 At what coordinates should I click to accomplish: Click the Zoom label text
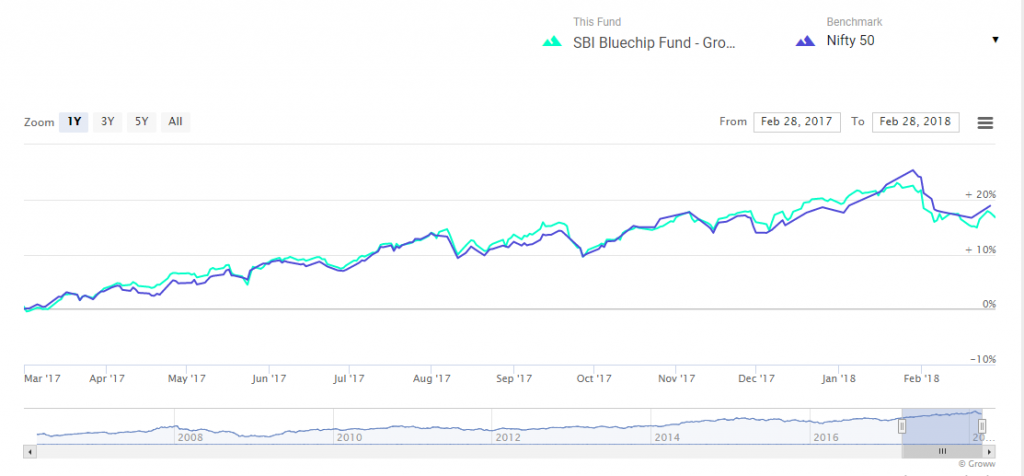(39, 122)
